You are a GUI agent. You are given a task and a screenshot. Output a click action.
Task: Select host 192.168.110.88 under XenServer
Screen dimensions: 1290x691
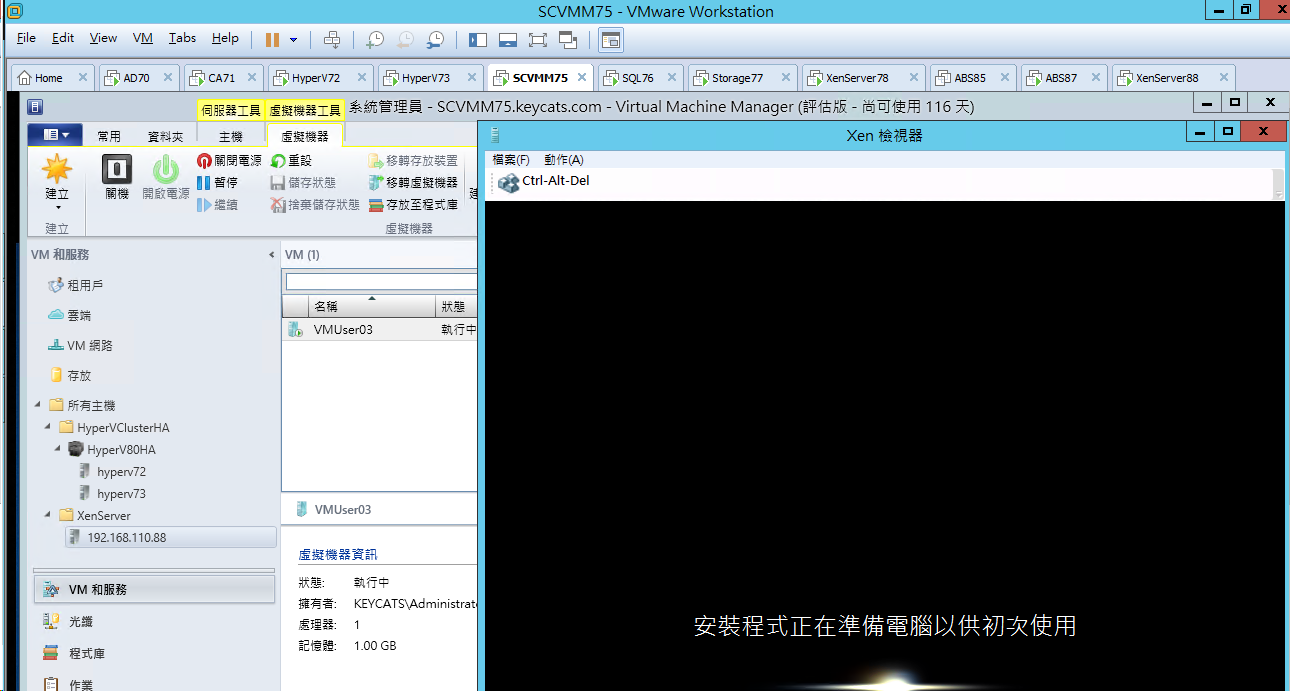[170, 537]
